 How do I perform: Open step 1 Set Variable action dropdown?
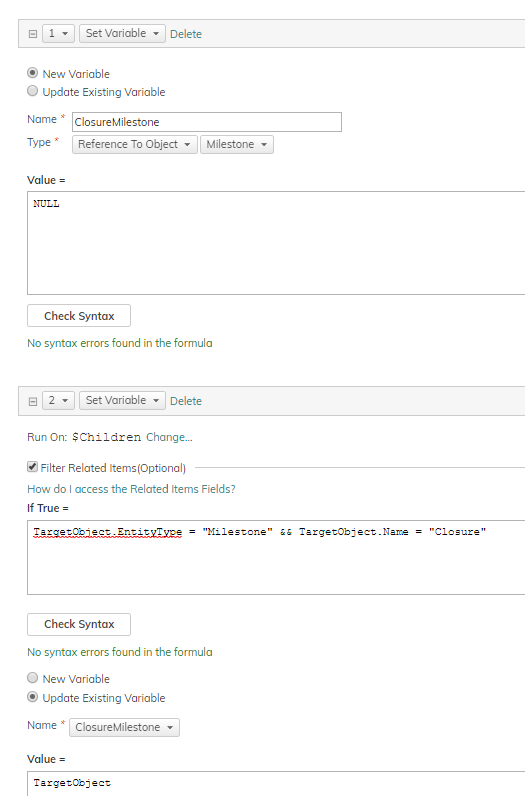pyautogui.click(x=122, y=34)
